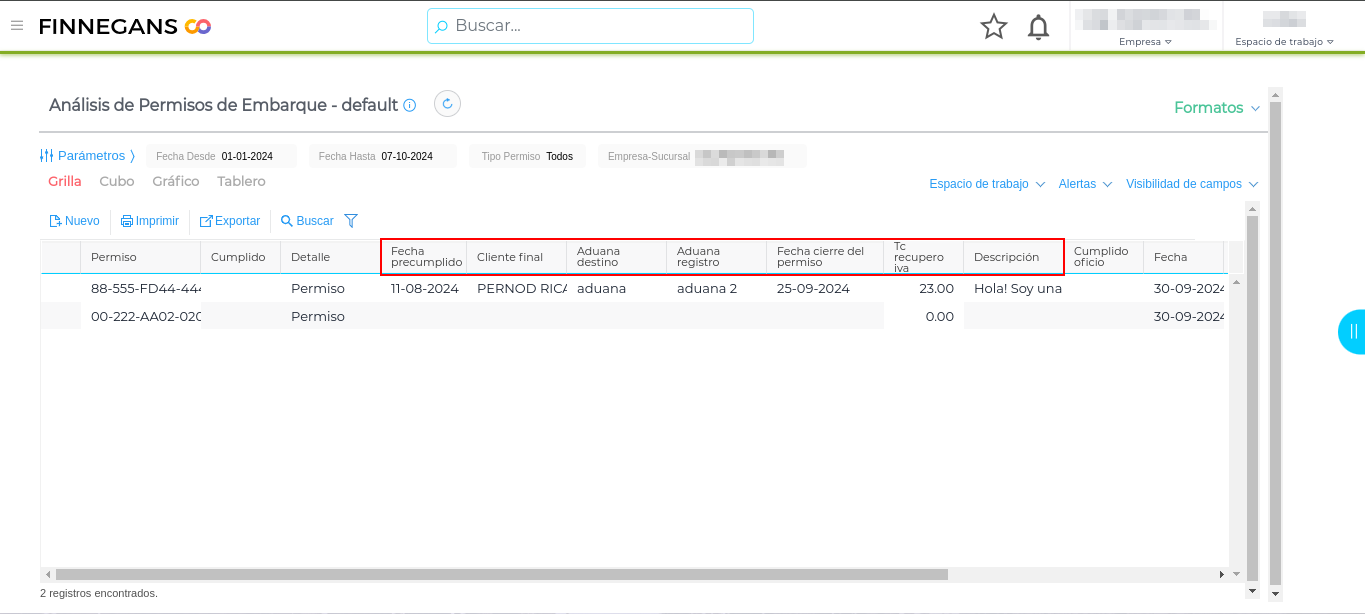Viewport: 1365px width, 614px height.
Task: Click Tipo Permiso value Todos
Action: point(559,157)
